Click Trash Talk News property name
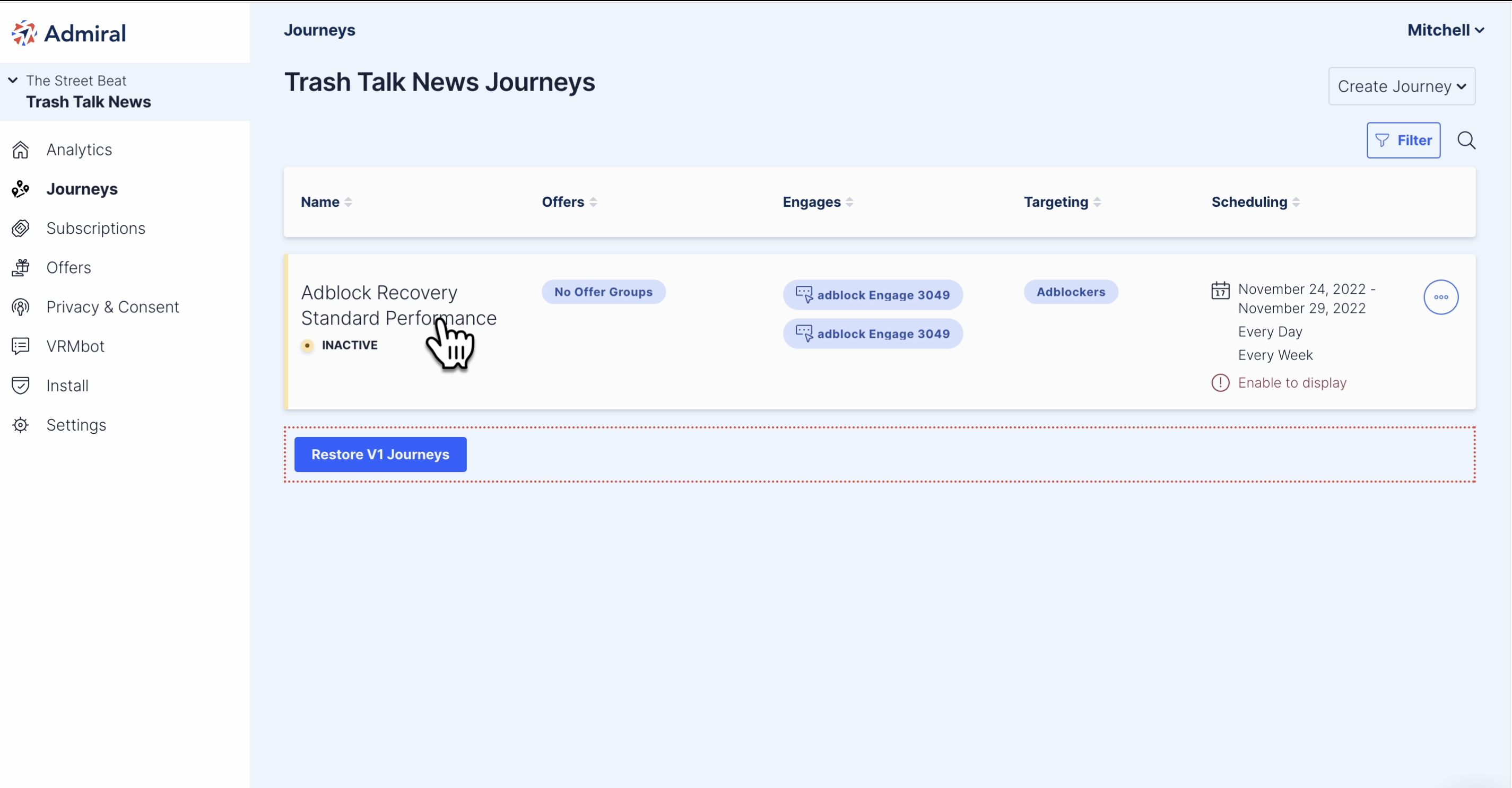The image size is (1512, 788). 89,101
